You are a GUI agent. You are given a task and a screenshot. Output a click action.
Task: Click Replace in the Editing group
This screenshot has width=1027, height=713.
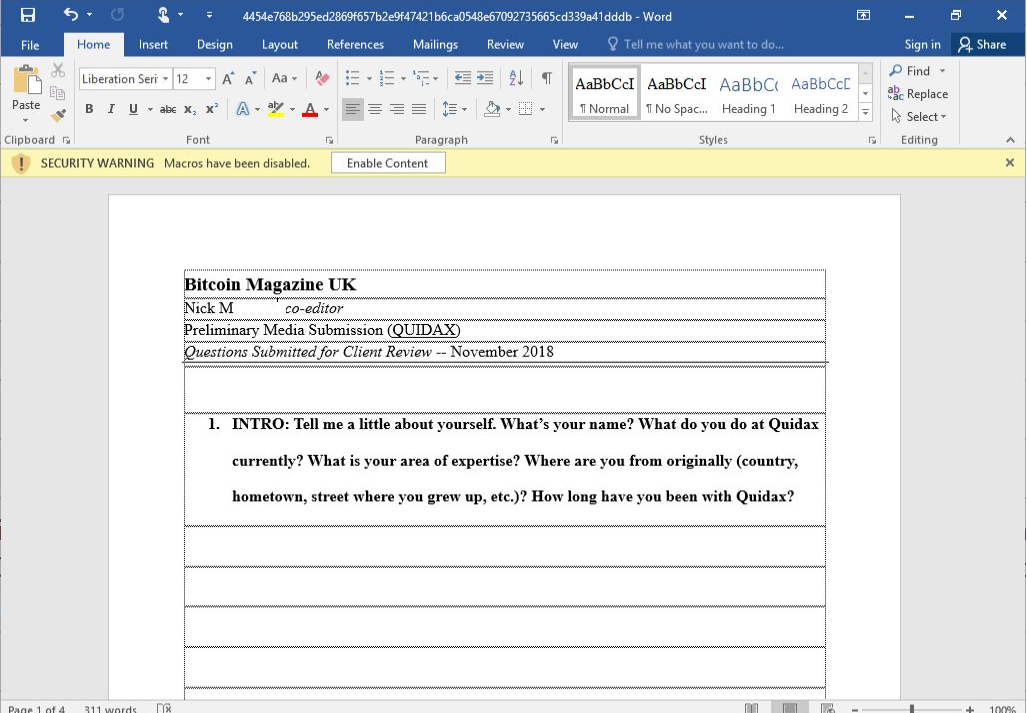[x=918, y=94]
